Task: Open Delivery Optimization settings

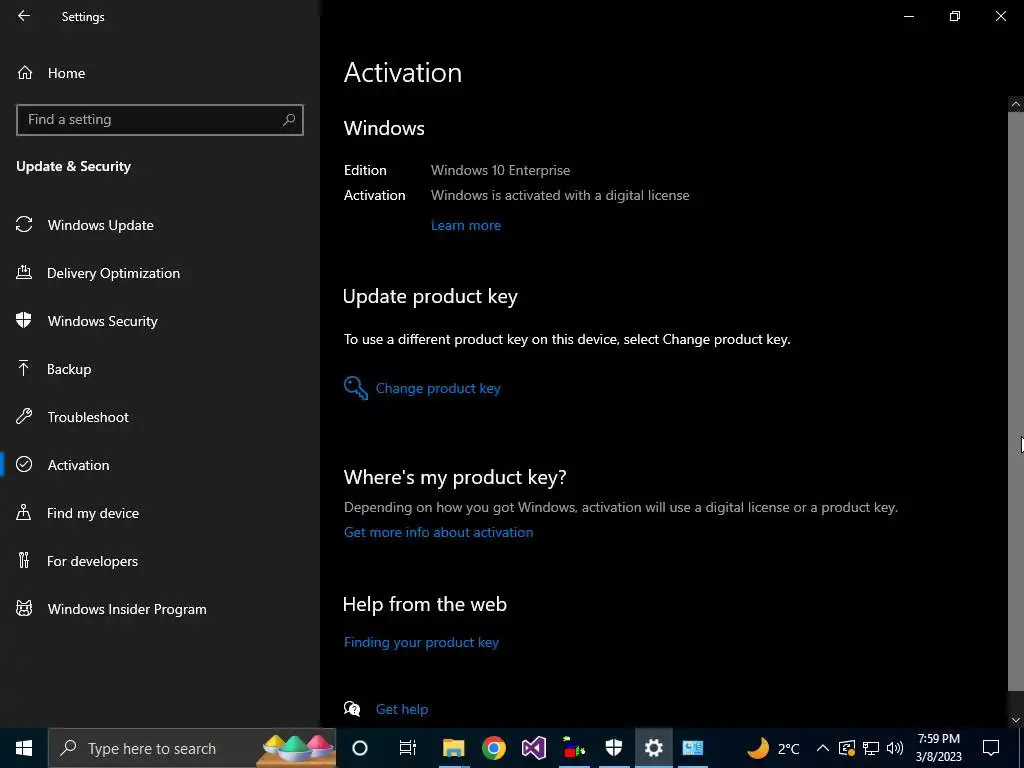Action: click(x=113, y=273)
